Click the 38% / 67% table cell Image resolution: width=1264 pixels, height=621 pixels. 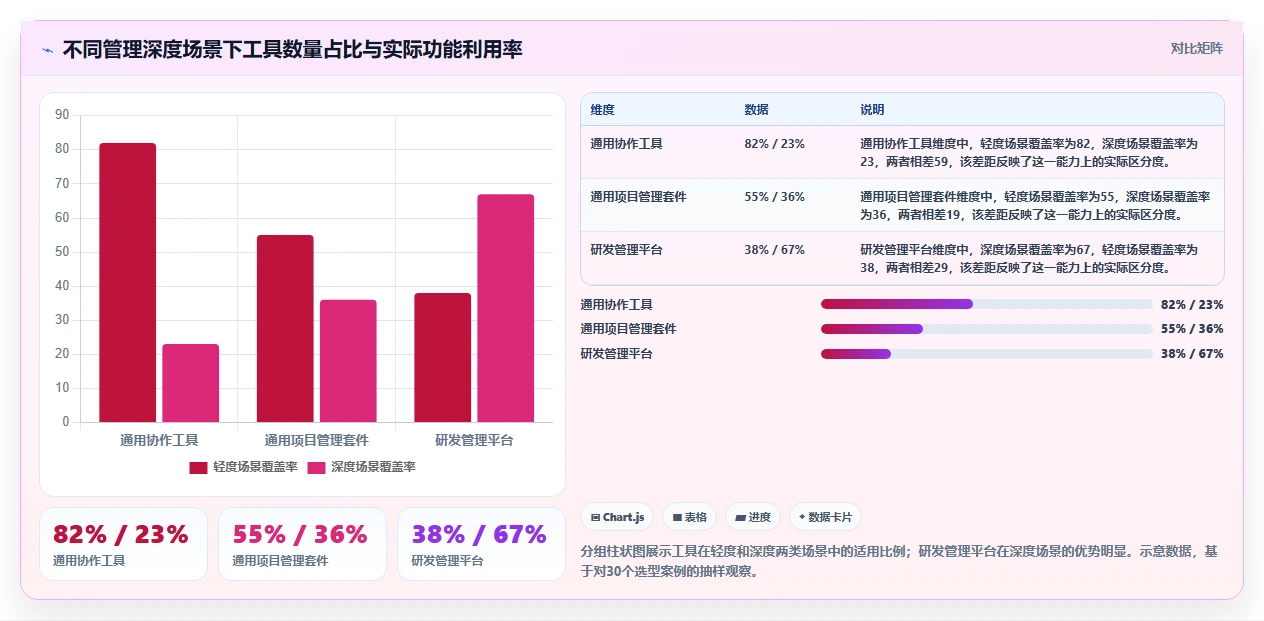pyautogui.click(x=775, y=250)
